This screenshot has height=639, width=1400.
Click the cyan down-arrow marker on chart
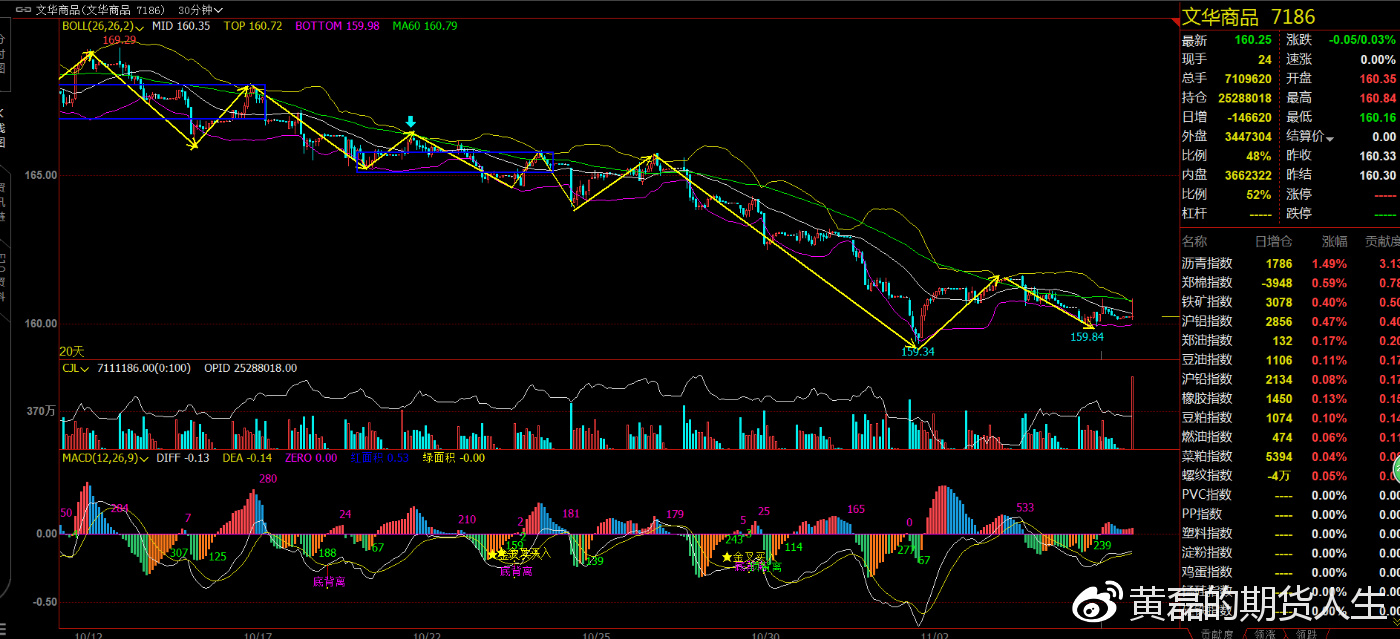click(411, 122)
